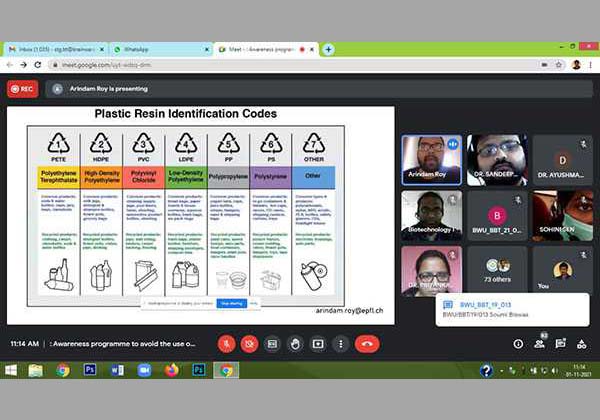This screenshot has width=600, height=420.
Task: Open the more options three-dot menu
Action: [x=340, y=343]
